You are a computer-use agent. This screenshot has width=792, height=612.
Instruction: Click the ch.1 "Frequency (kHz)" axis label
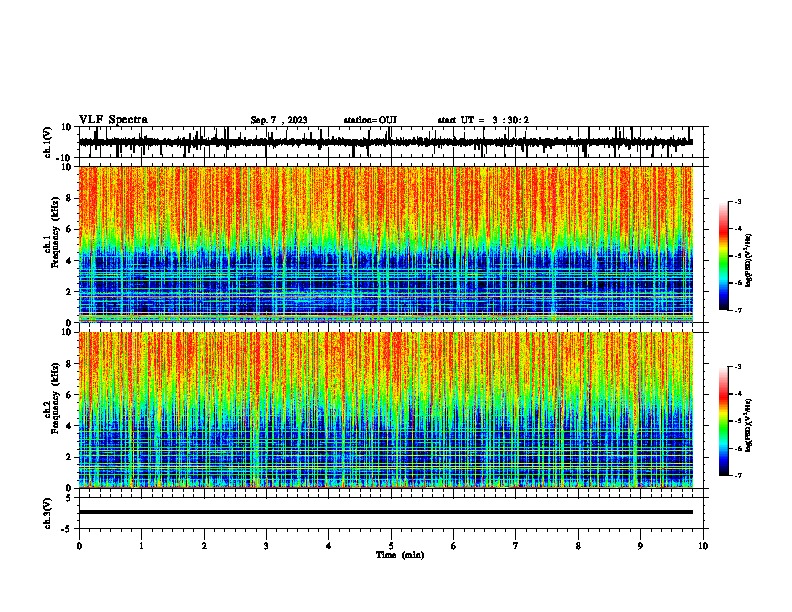click(55, 232)
